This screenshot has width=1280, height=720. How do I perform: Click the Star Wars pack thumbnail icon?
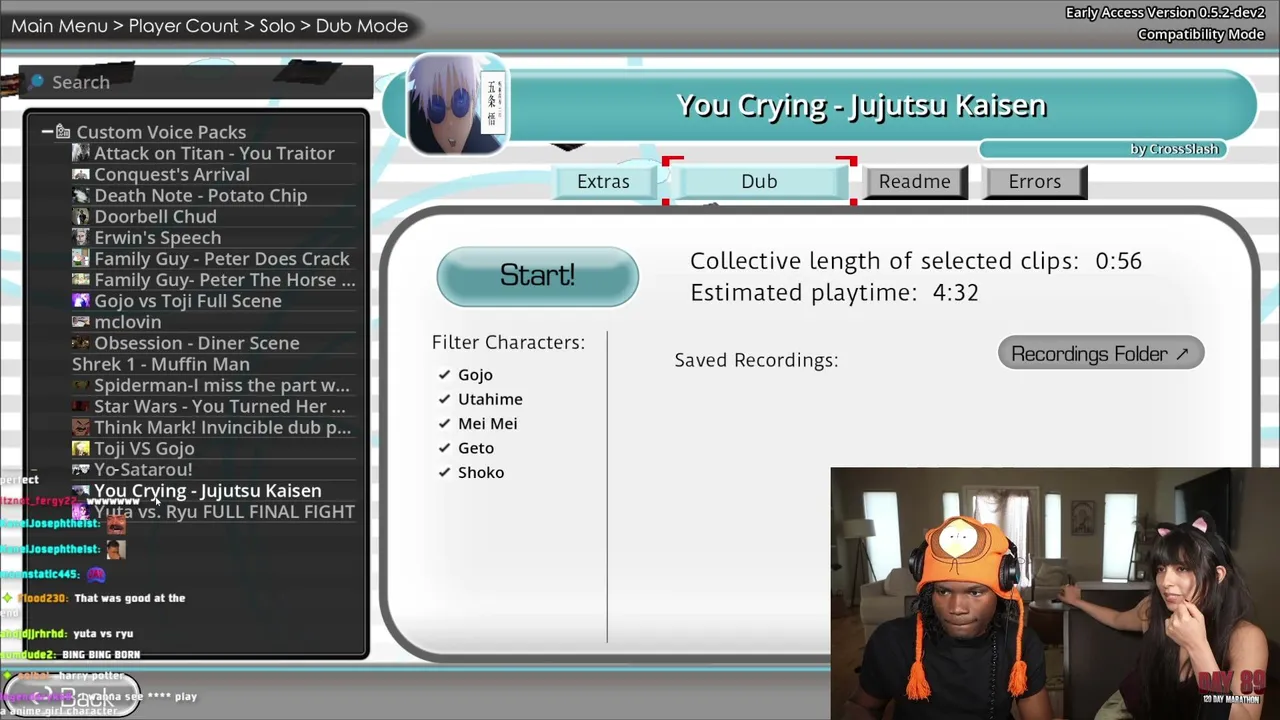click(81, 406)
